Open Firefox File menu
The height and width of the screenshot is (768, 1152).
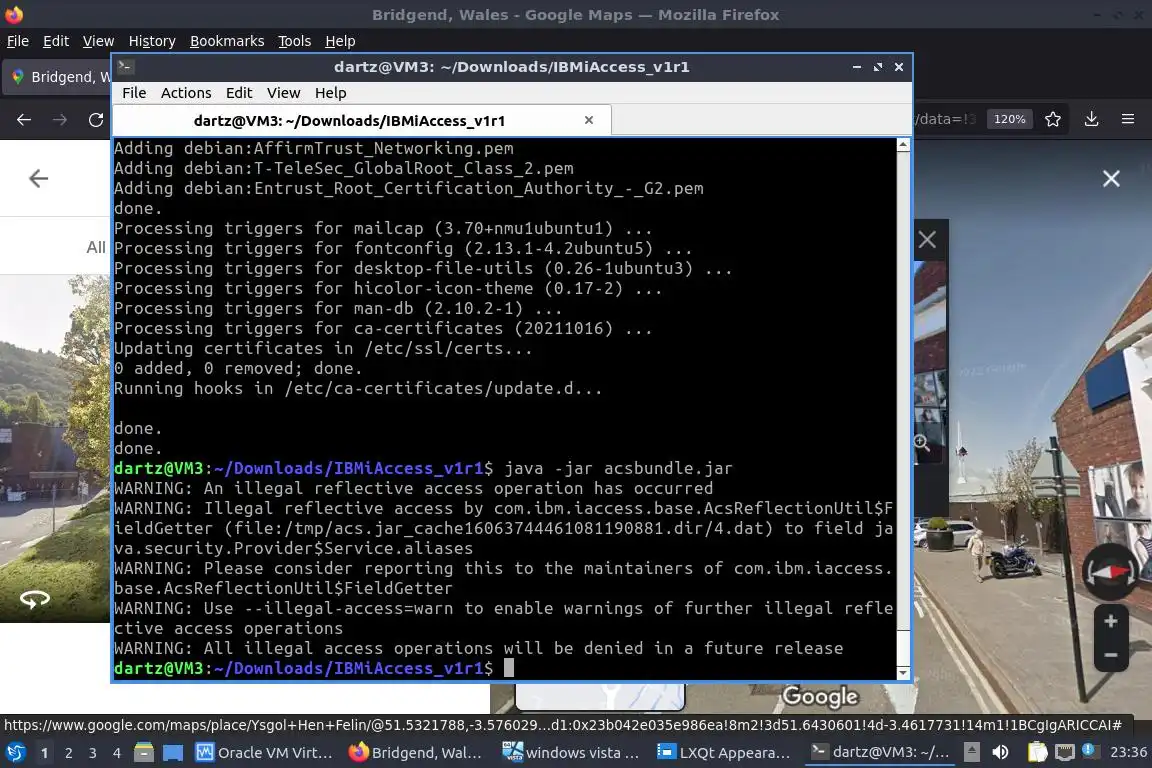pyautogui.click(x=18, y=41)
